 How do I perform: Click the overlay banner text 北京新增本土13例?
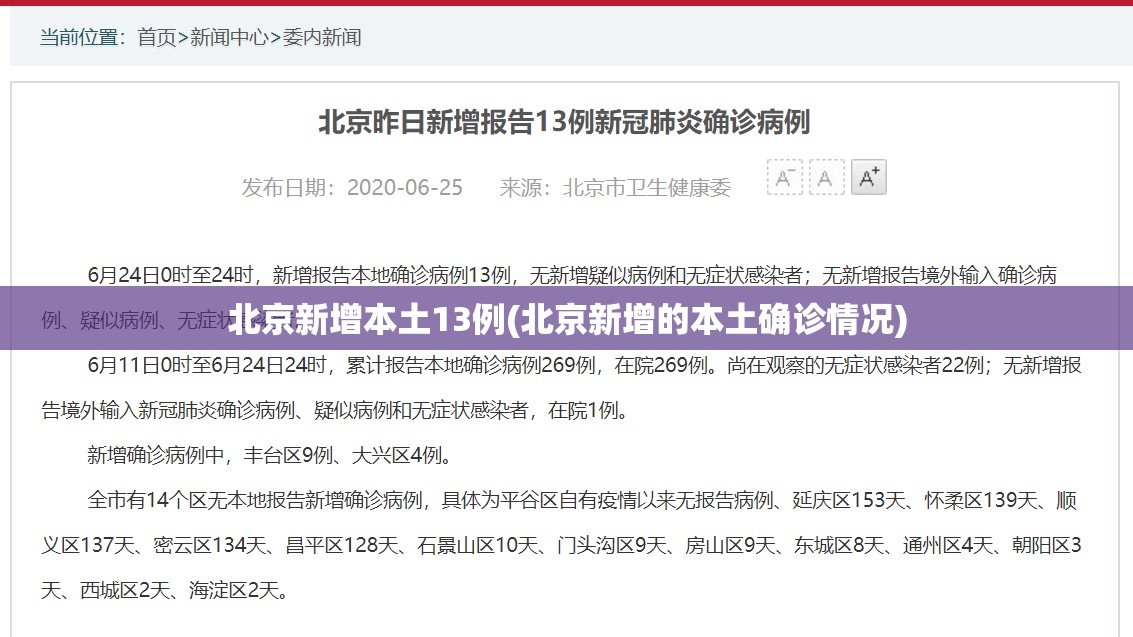coord(367,319)
